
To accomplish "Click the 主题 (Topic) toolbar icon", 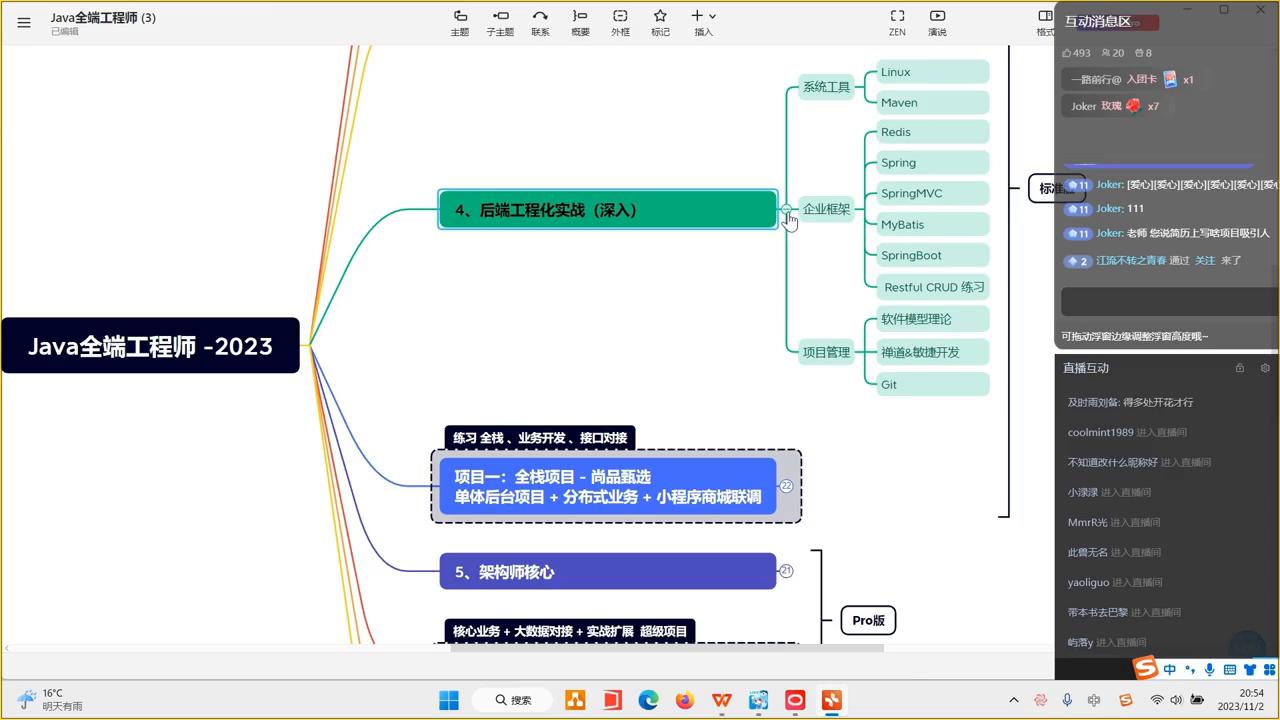I will click(460, 21).
